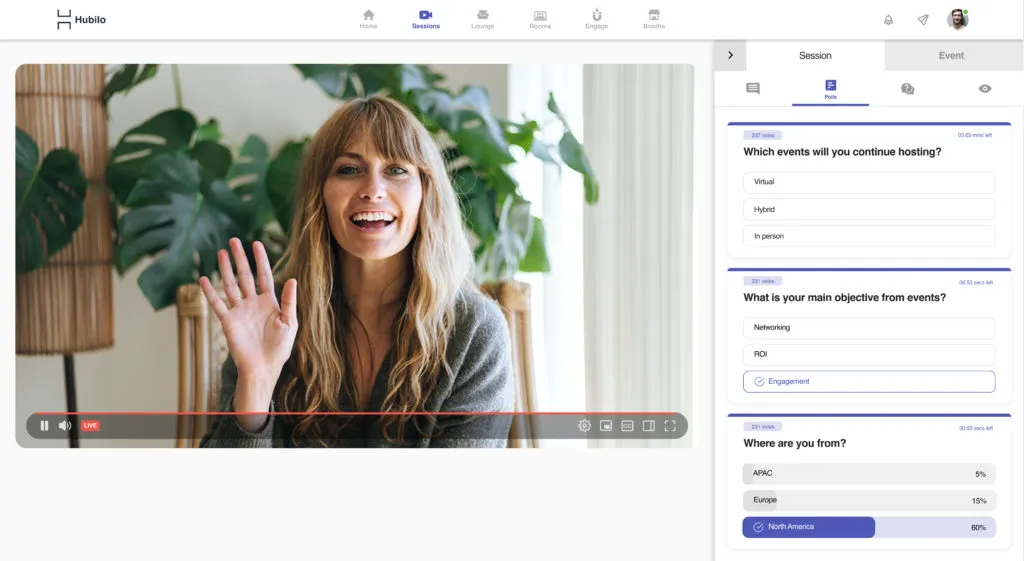
Task: Open the Rooms nav item
Action: (540, 19)
